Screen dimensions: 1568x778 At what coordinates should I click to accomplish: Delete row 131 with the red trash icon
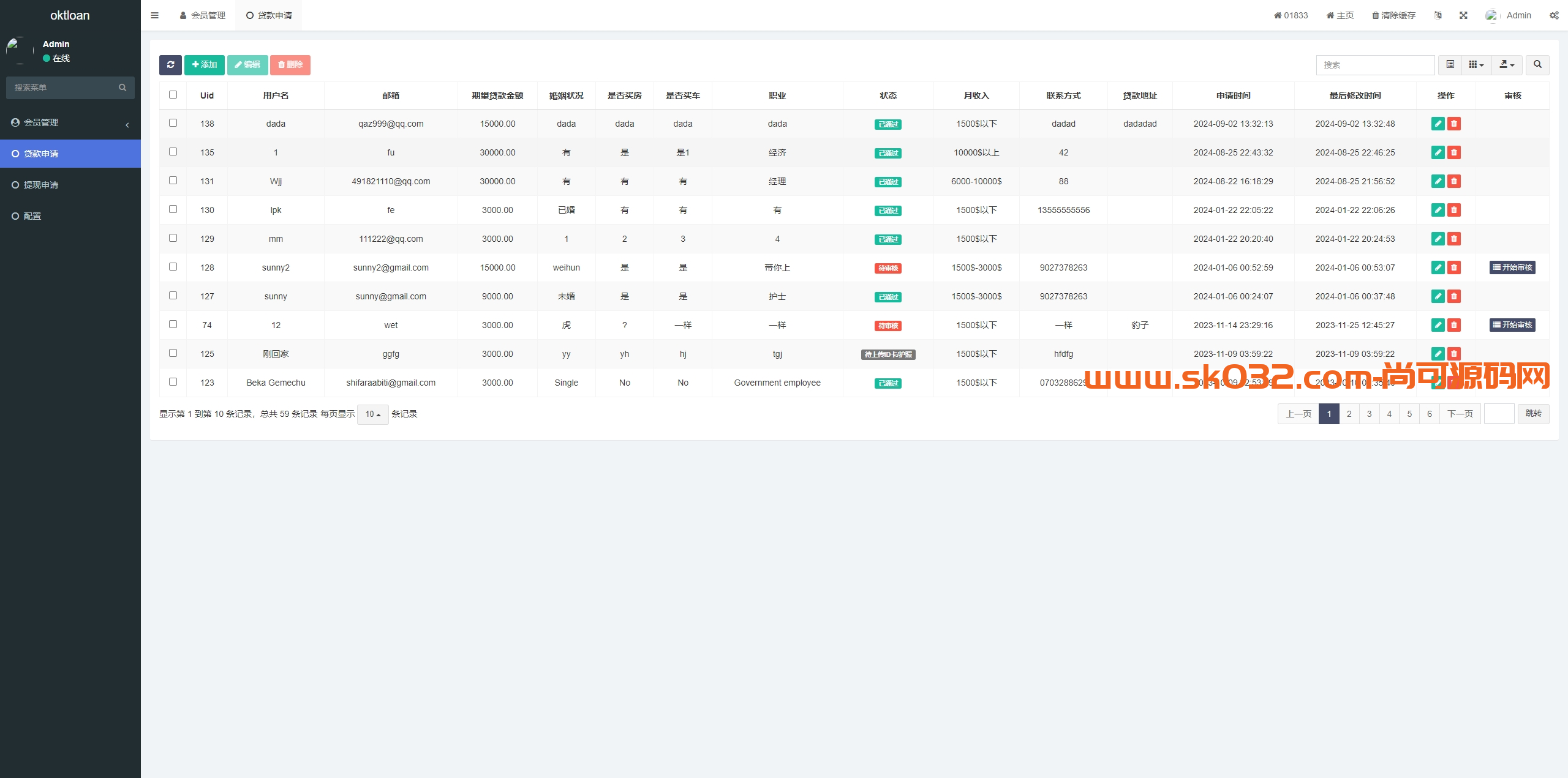pyautogui.click(x=1454, y=181)
